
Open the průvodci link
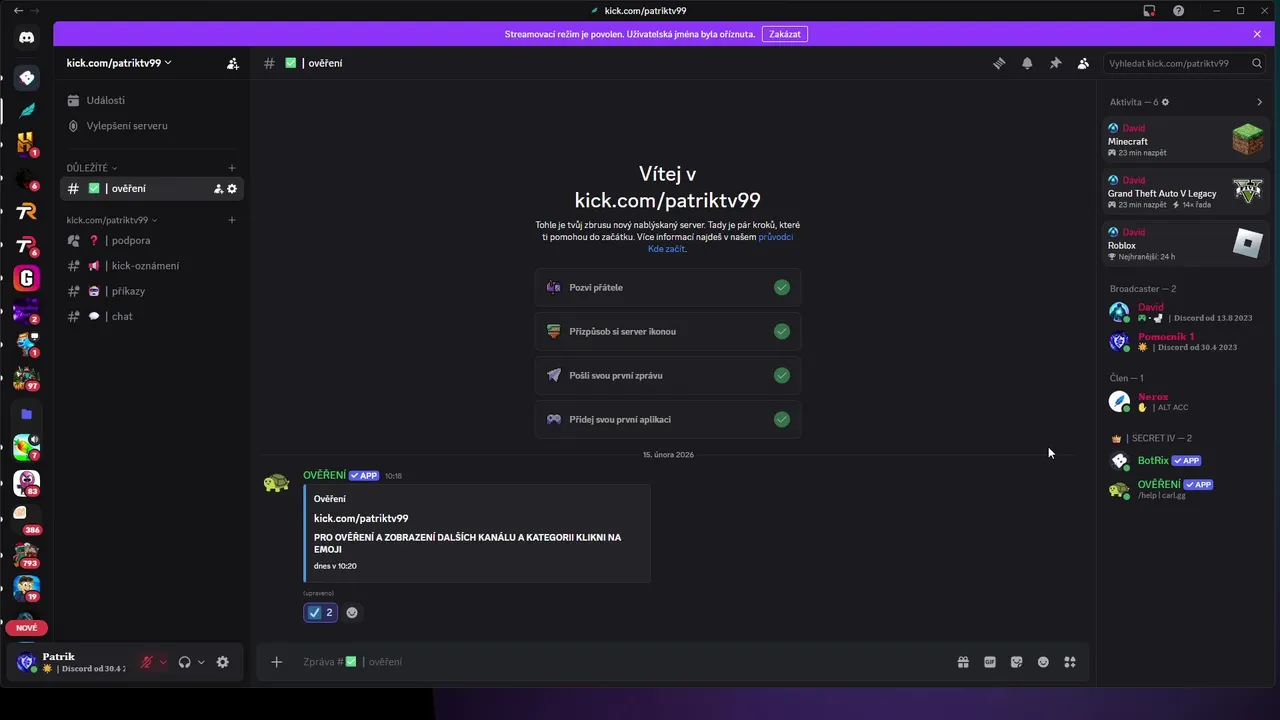775,237
